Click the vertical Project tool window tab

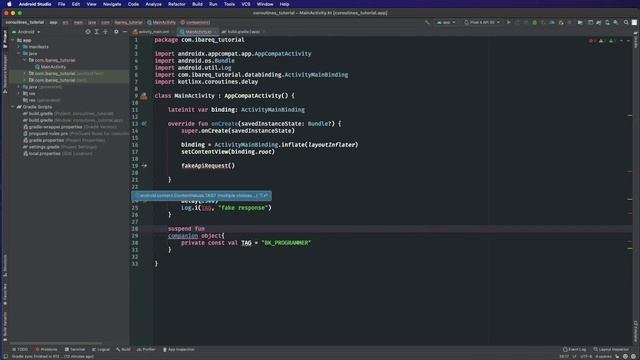5,40
